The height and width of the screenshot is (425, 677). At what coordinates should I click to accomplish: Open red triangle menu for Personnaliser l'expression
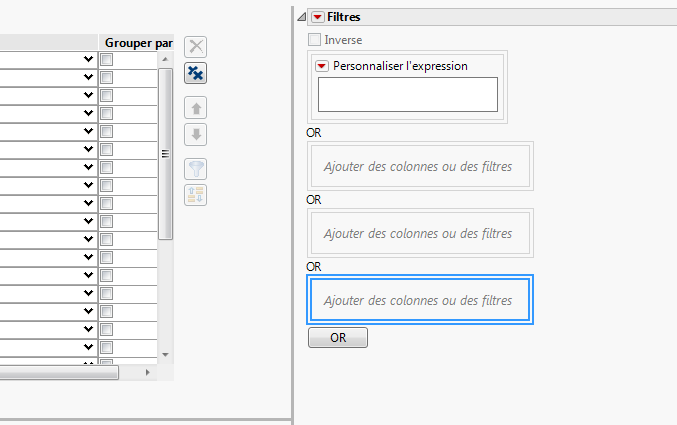click(322, 66)
